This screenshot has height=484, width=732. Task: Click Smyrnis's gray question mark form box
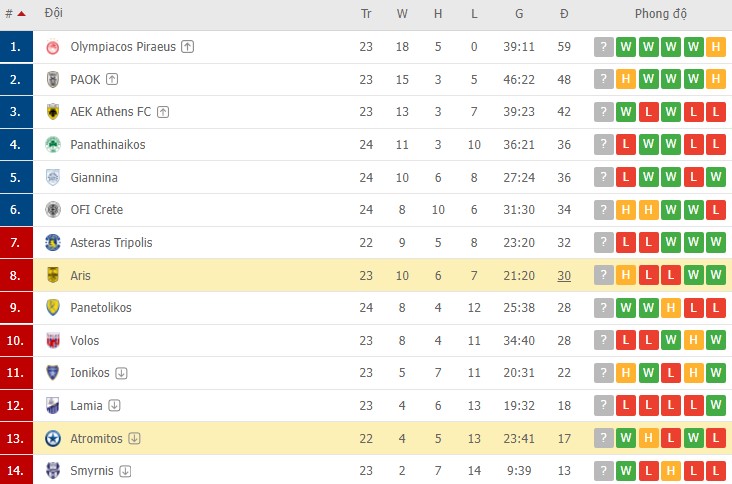tap(603, 470)
